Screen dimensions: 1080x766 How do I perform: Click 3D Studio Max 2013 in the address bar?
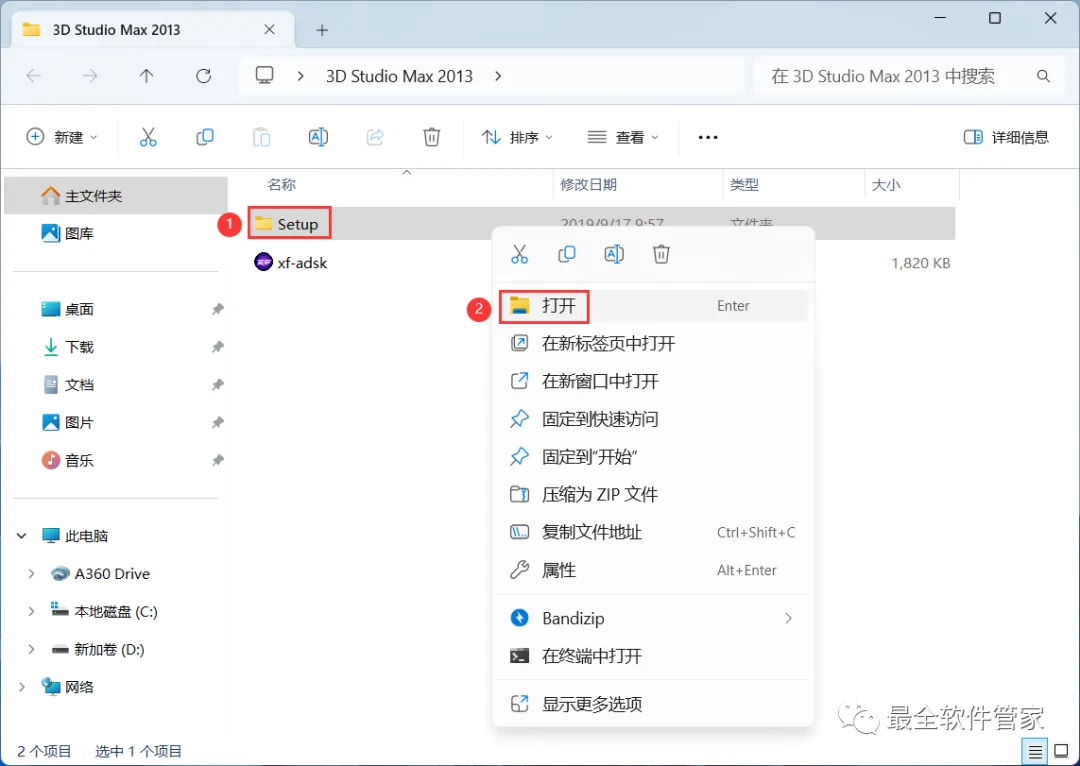click(x=399, y=76)
